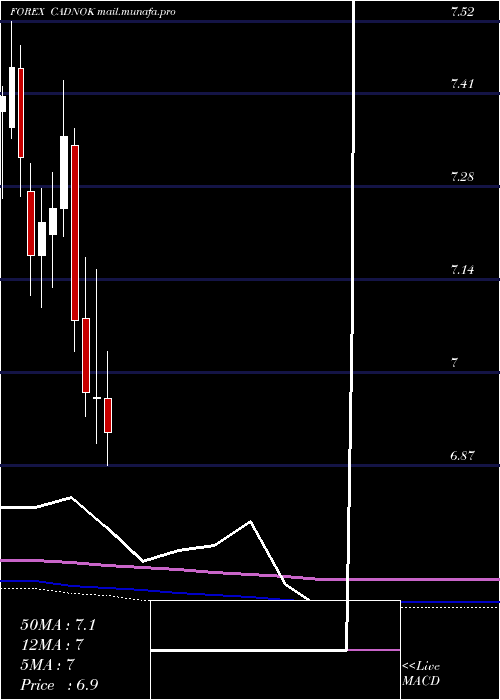Click the 7.52 price axis label
This screenshot has width=500, height=700.
click(x=462, y=12)
